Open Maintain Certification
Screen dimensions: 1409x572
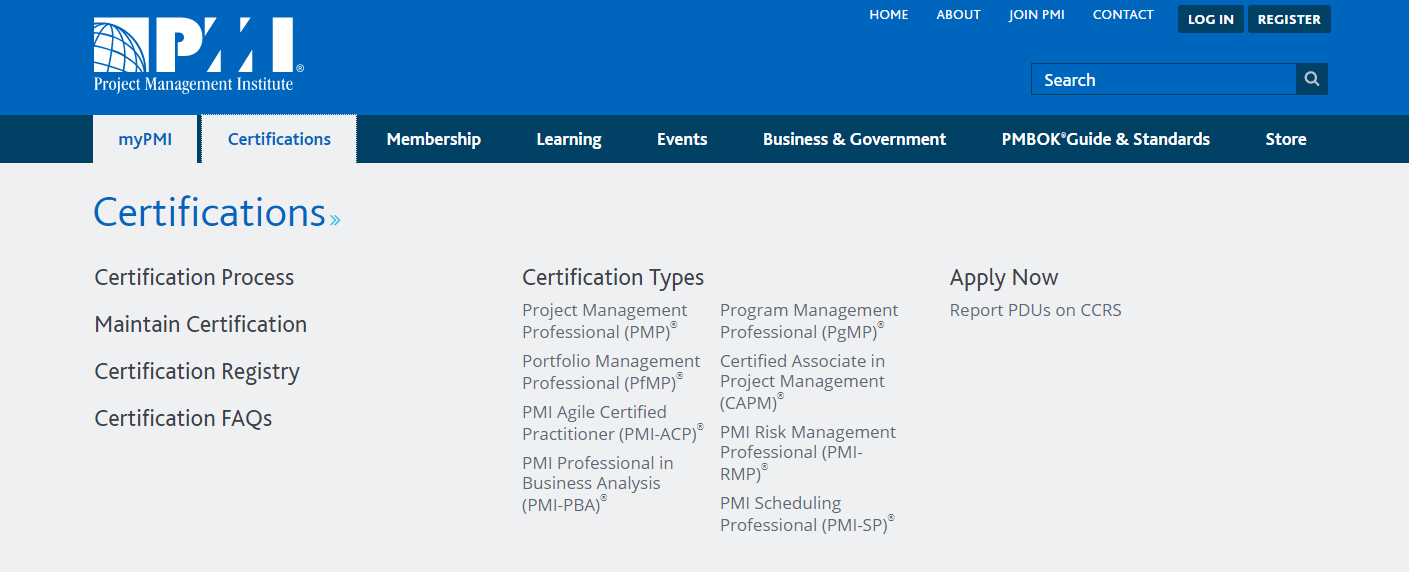coord(200,324)
